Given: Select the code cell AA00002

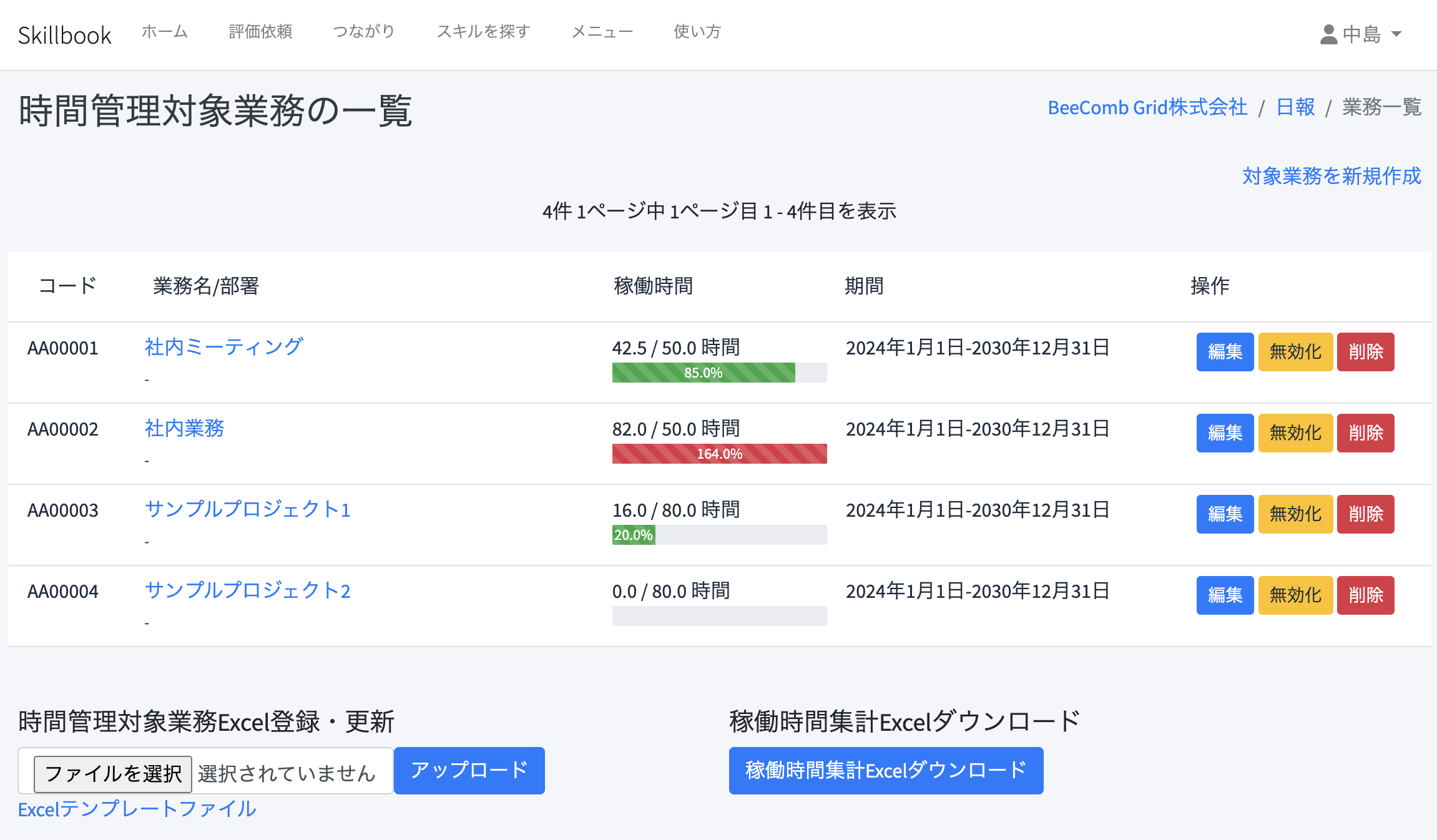Looking at the screenshot, I should pos(63,429).
